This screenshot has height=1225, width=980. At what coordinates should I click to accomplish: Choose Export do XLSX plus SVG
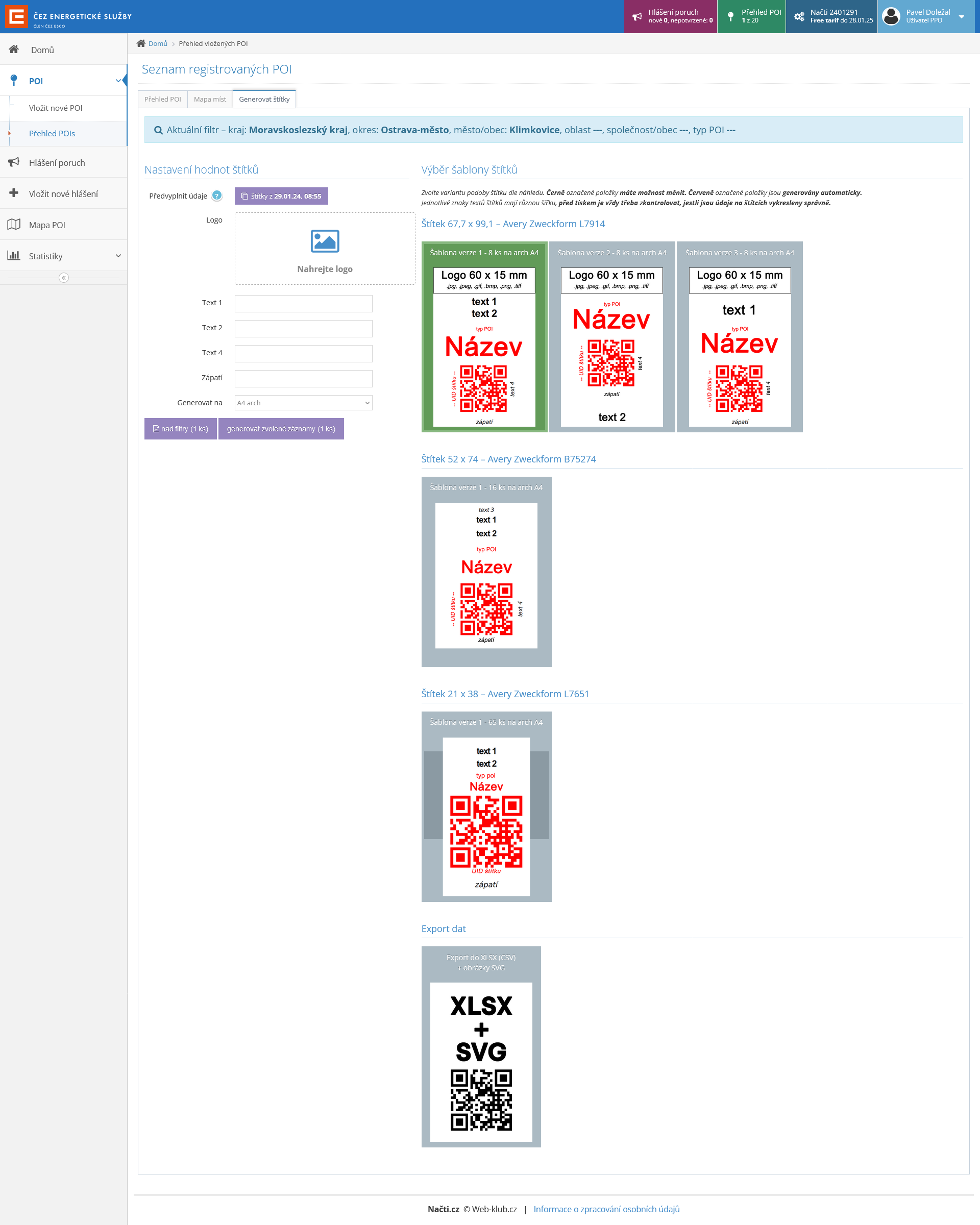(481, 1046)
